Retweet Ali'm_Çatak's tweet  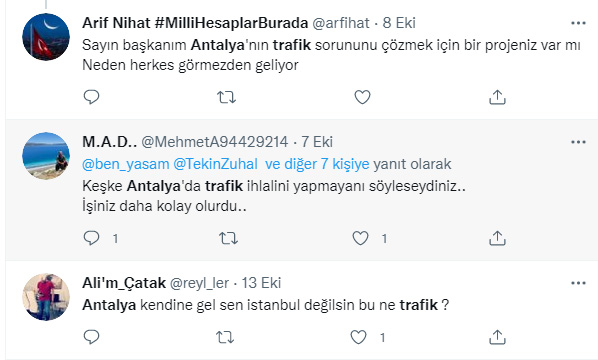[x=225, y=338]
